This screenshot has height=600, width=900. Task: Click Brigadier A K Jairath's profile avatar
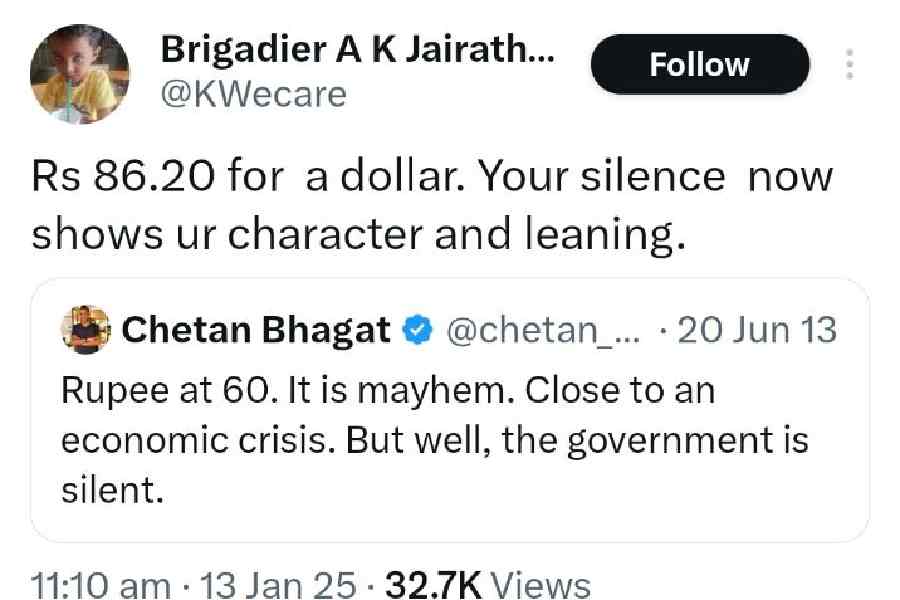79,75
